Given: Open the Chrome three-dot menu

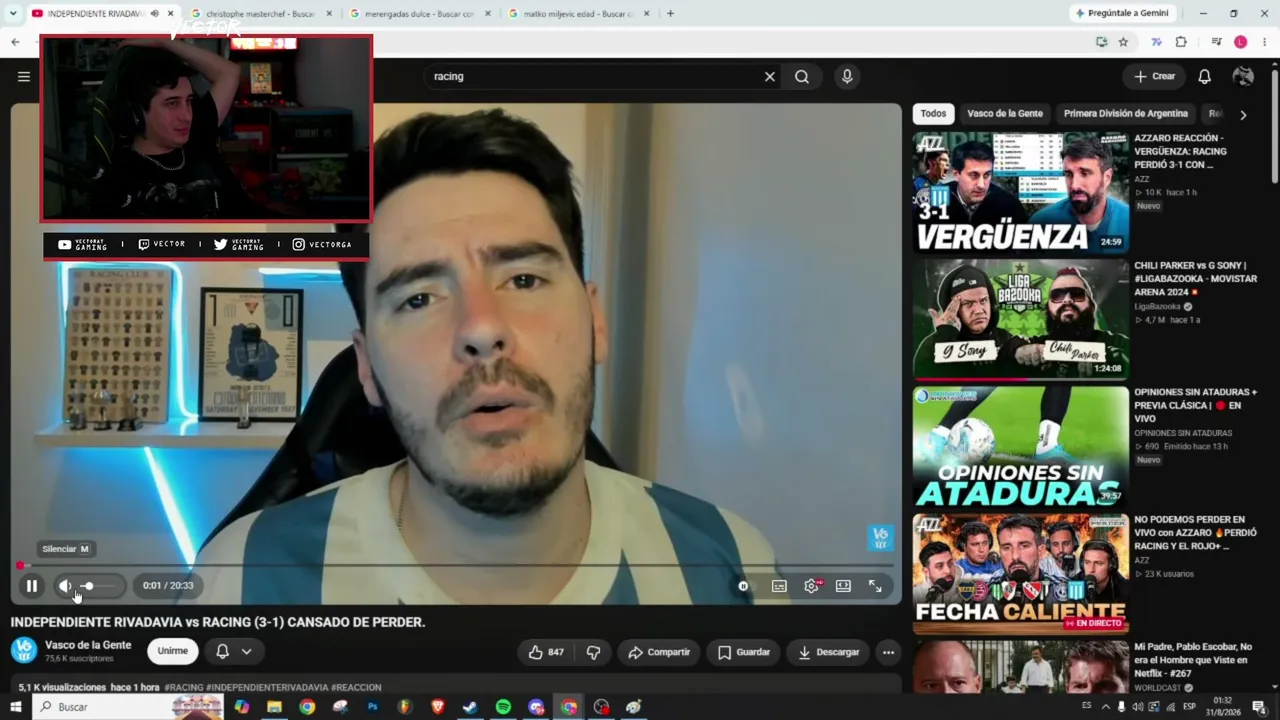Looking at the screenshot, I should click(x=1265, y=42).
